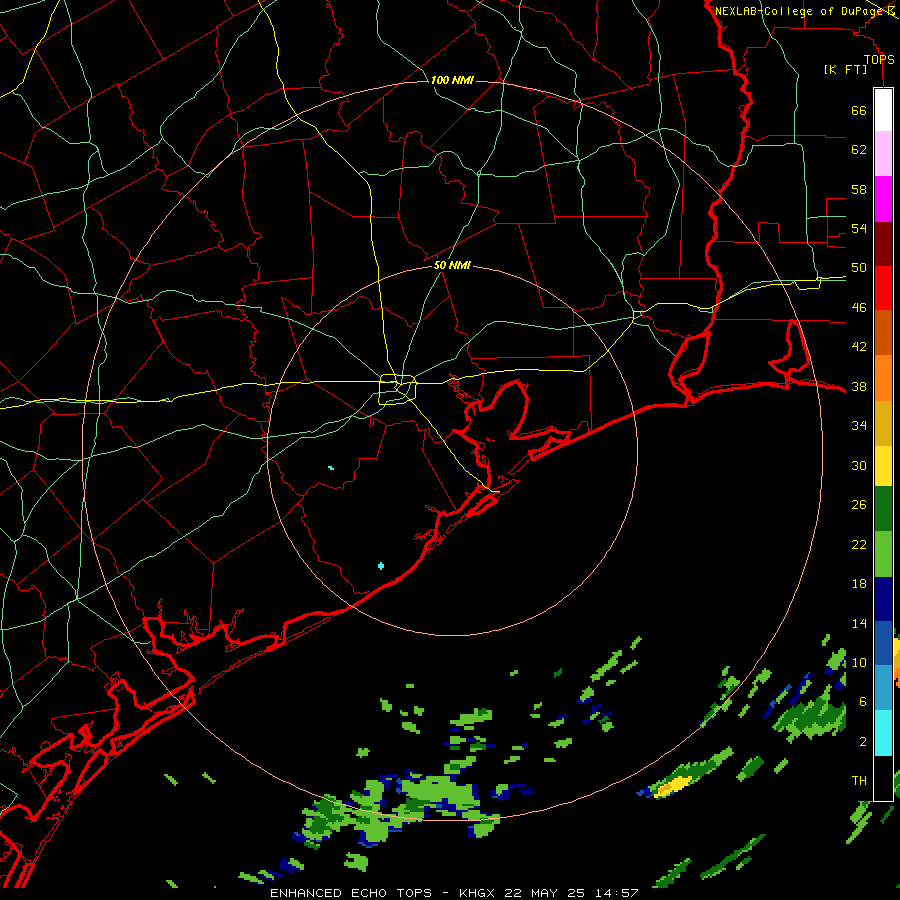Screen dimensions: 900x900
Task: Click the legend value 38
Action: point(859,386)
